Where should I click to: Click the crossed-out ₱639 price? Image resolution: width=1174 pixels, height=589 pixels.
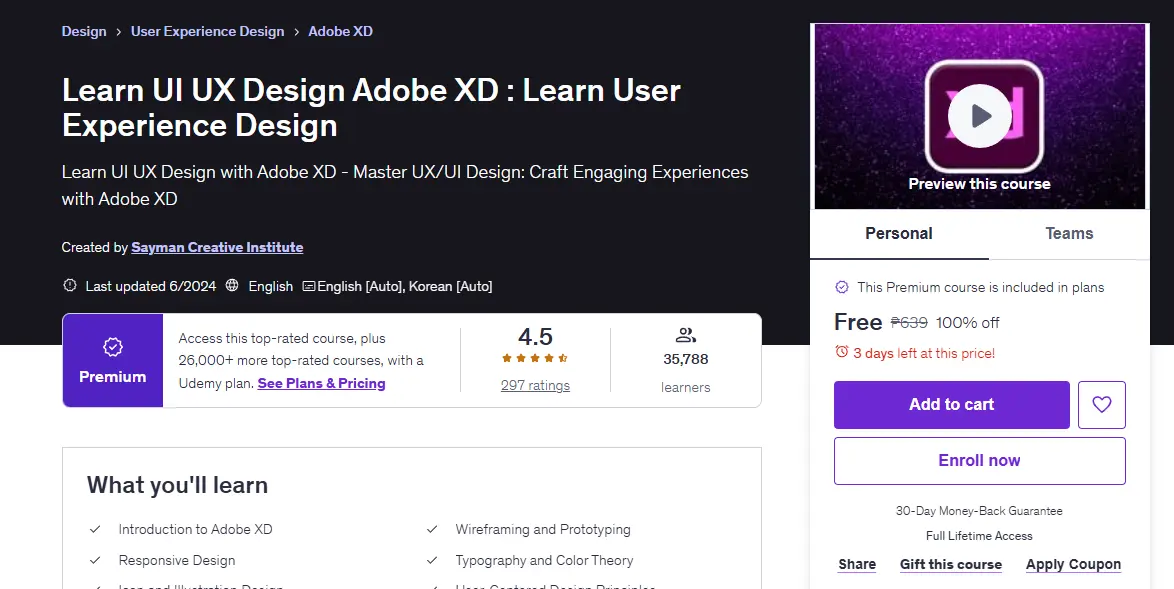tap(909, 323)
